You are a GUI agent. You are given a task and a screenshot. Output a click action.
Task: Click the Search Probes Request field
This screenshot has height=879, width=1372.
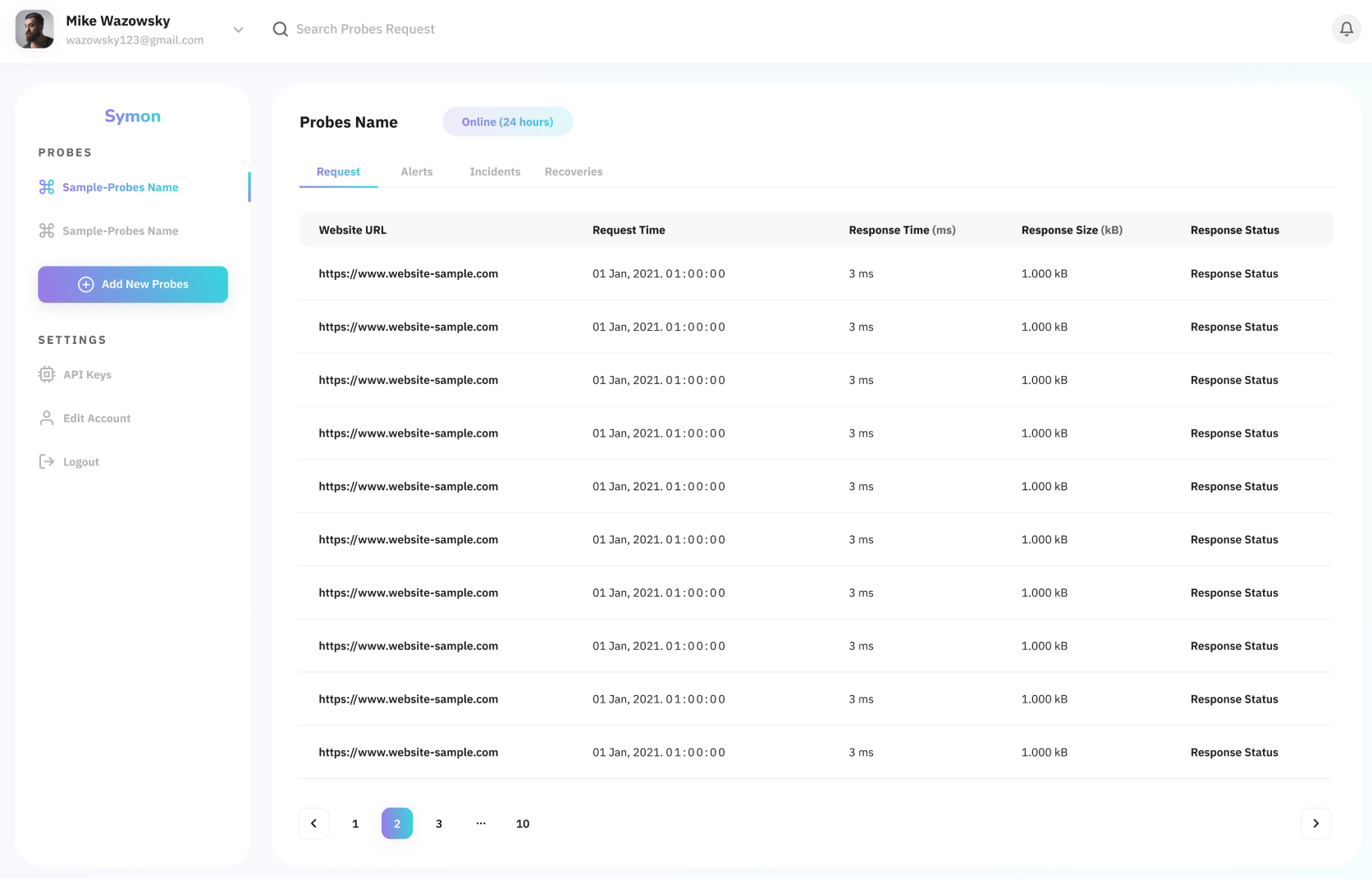tap(365, 30)
